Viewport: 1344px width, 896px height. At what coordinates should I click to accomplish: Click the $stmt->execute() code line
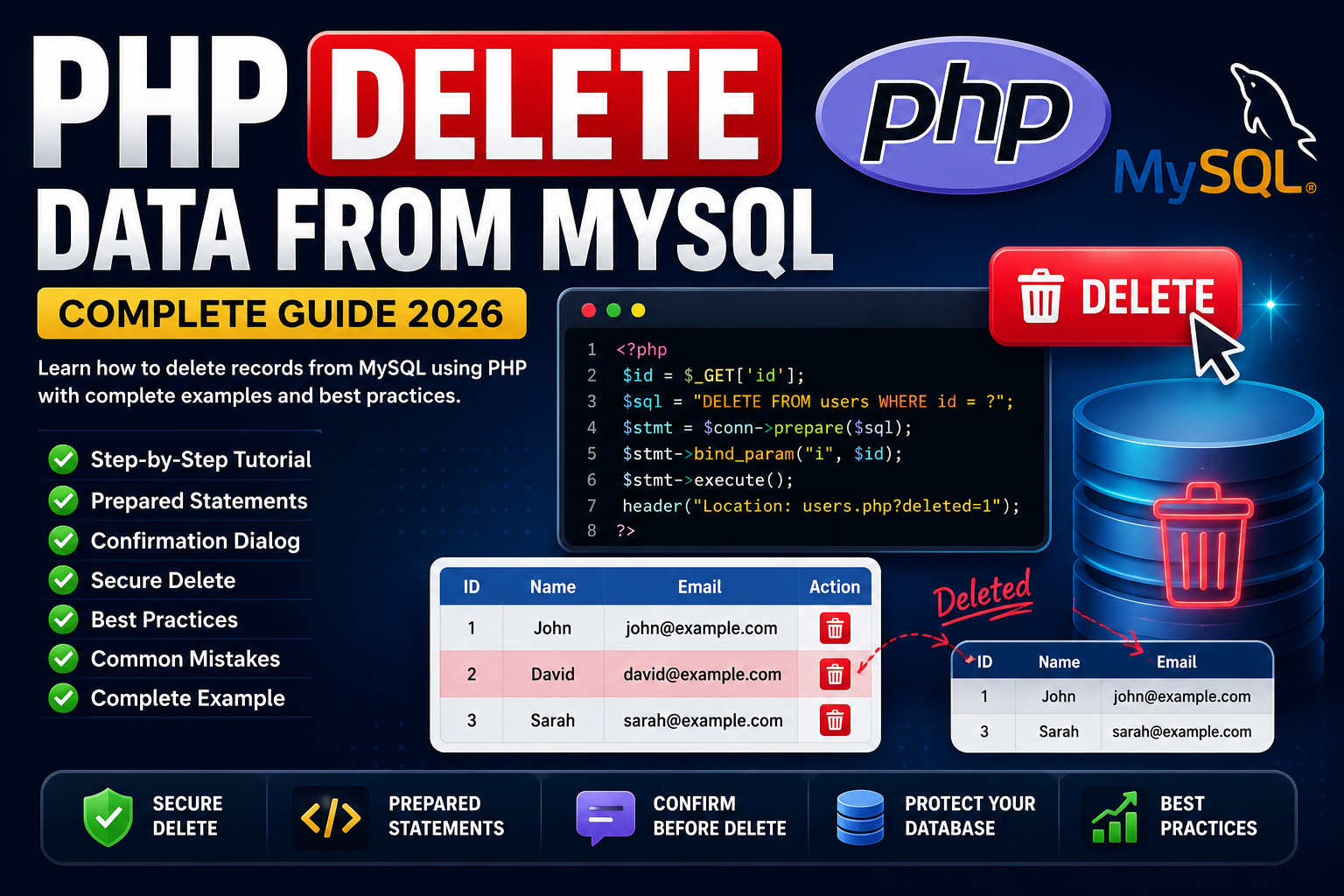pyautogui.click(x=708, y=480)
